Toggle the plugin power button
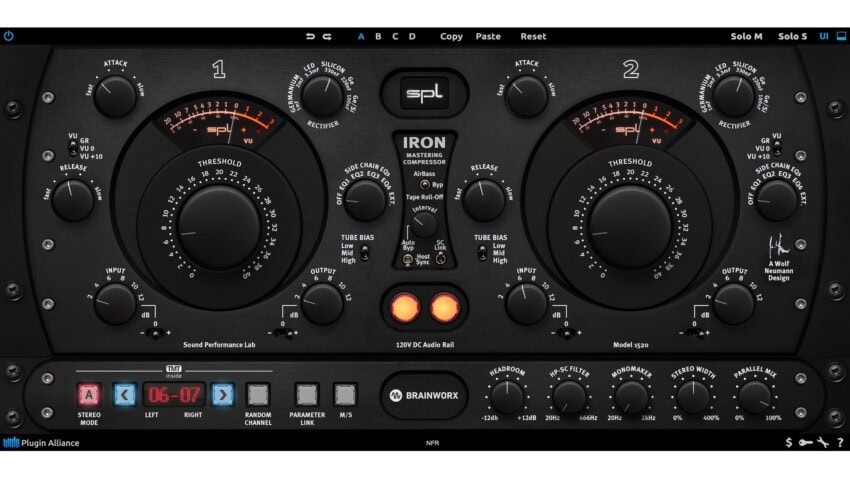Viewport: 850px width, 478px height. pyautogui.click(x=9, y=36)
